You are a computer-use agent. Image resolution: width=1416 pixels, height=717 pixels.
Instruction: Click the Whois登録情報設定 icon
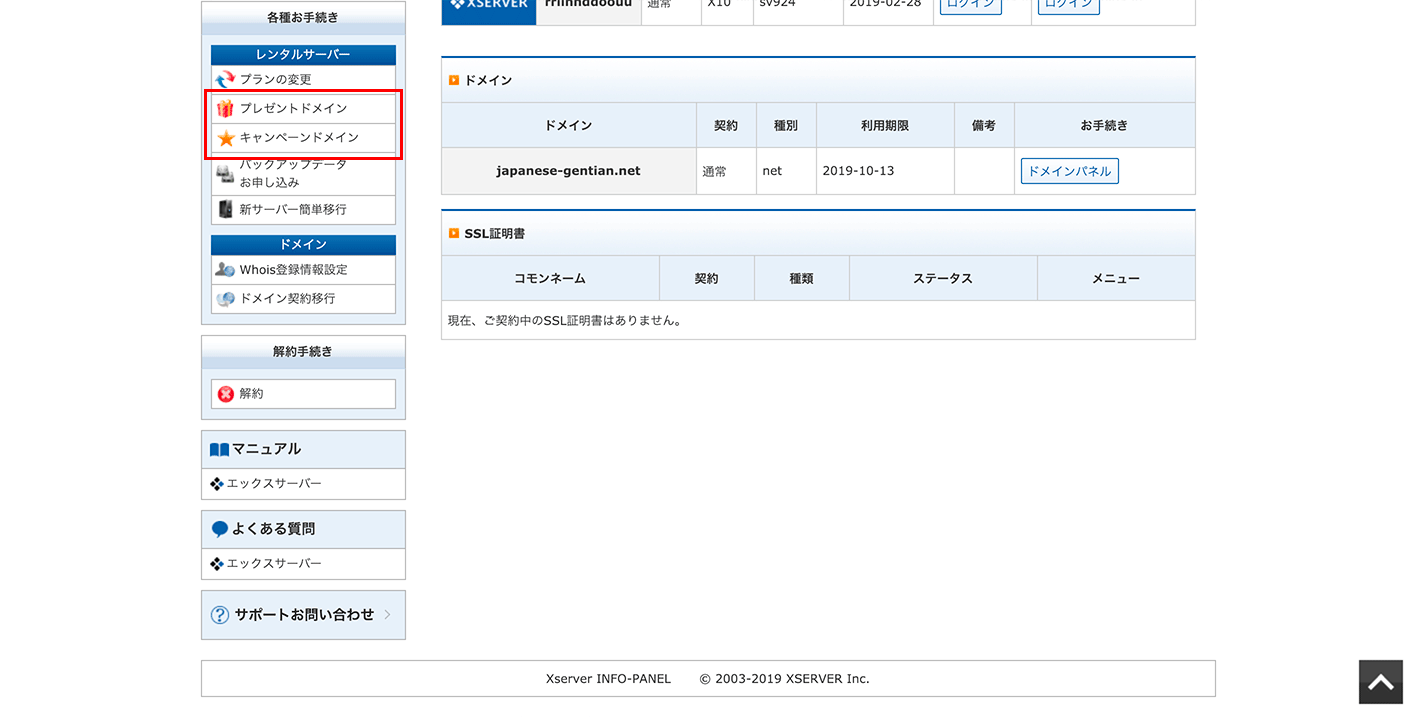(226, 270)
